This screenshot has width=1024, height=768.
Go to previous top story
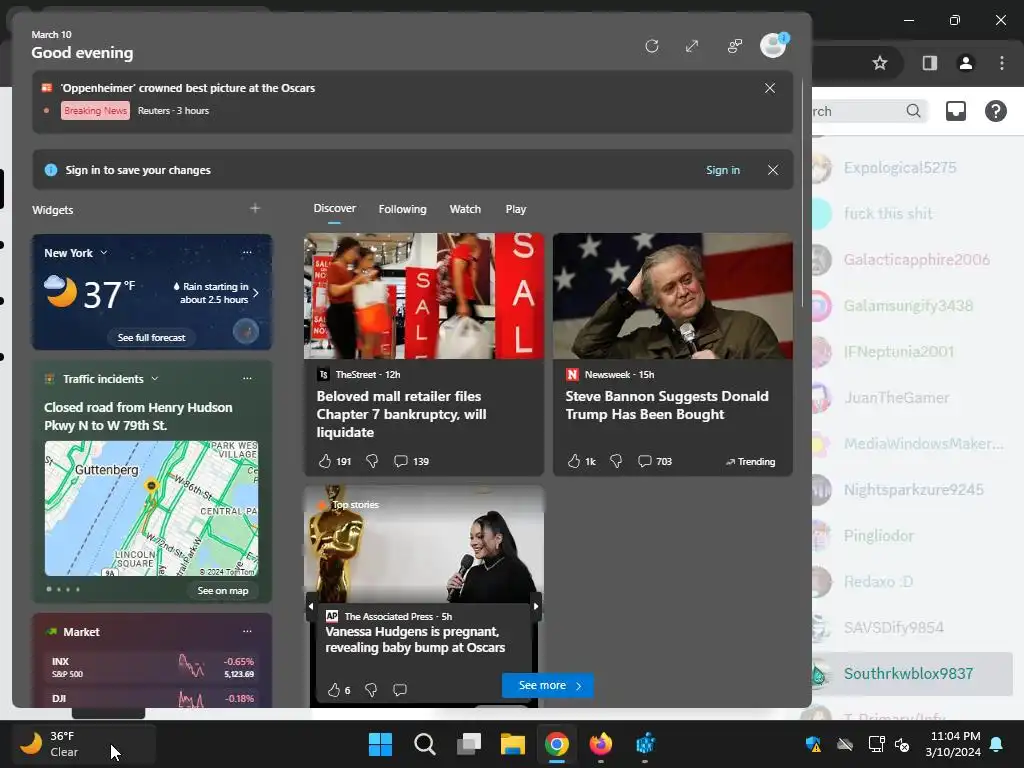(x=310, y=606)
